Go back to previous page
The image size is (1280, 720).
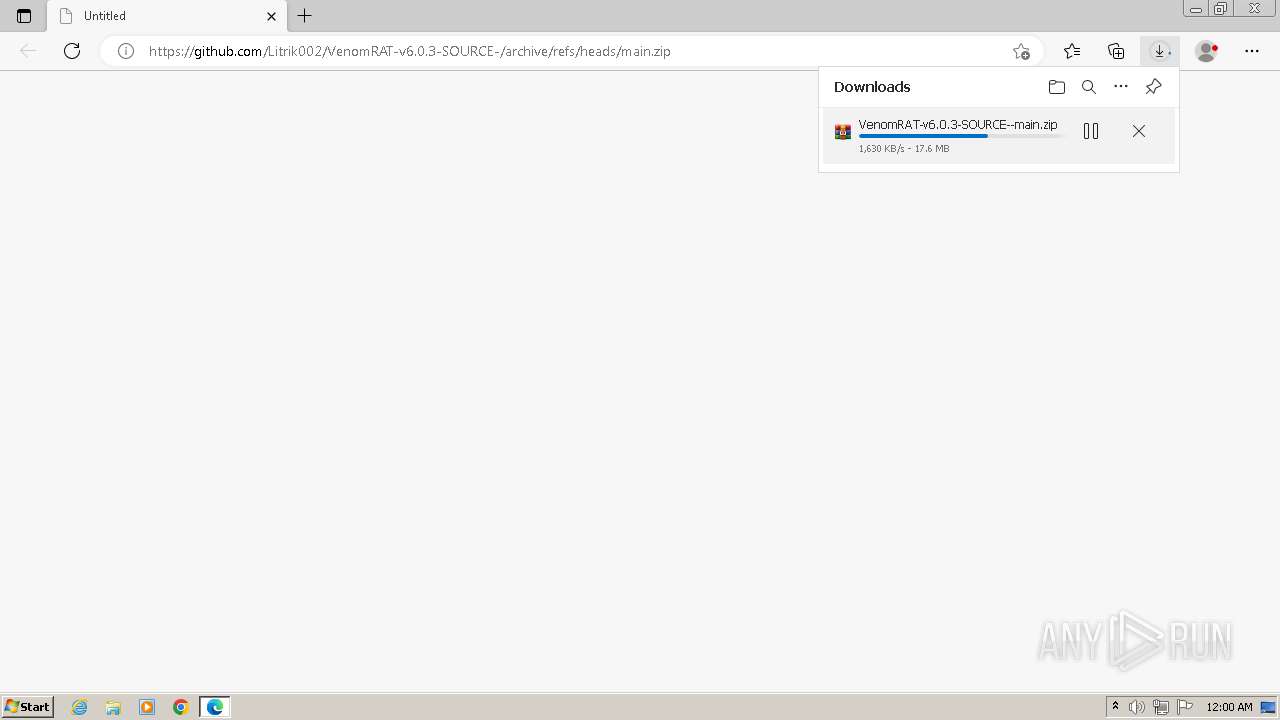(x=28, y=51)
